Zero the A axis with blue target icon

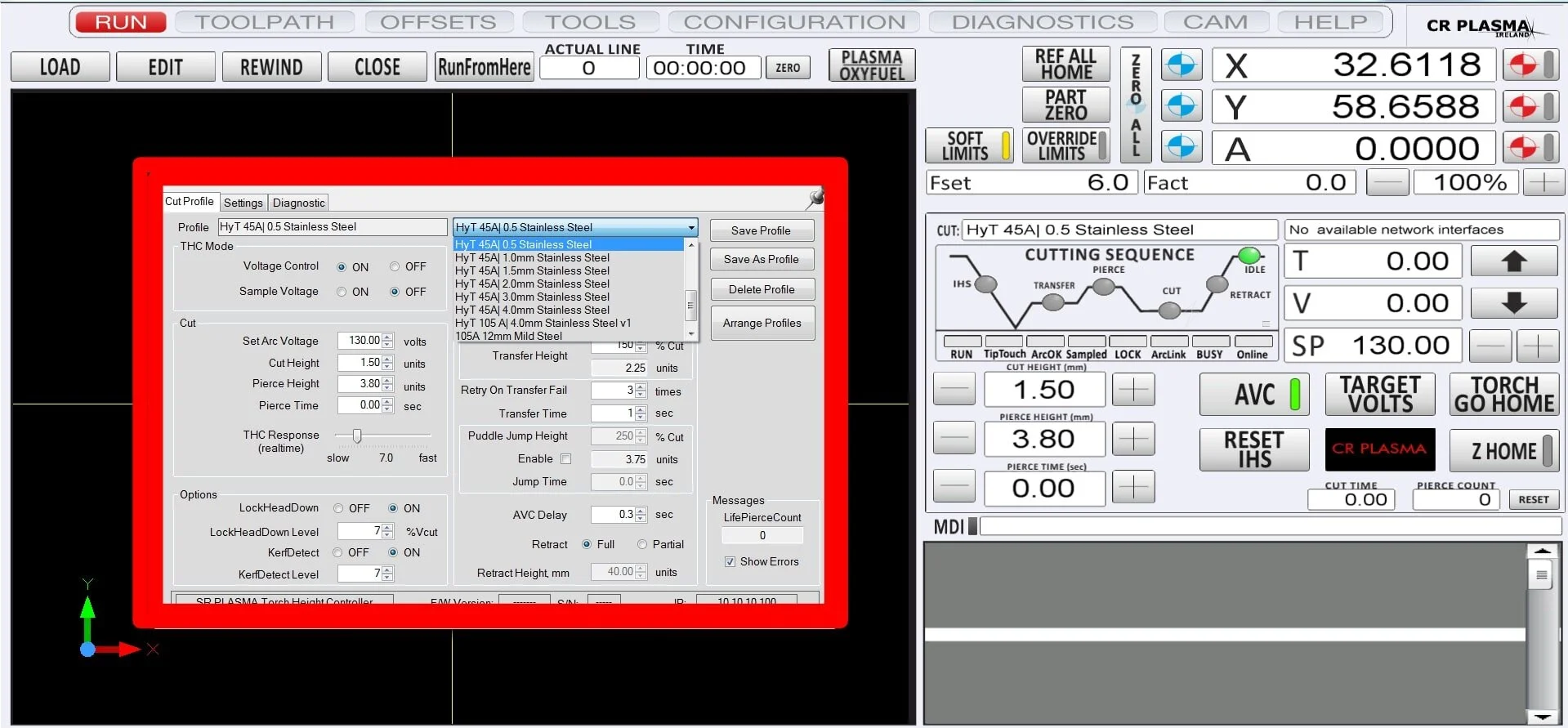pos(1181,148)
